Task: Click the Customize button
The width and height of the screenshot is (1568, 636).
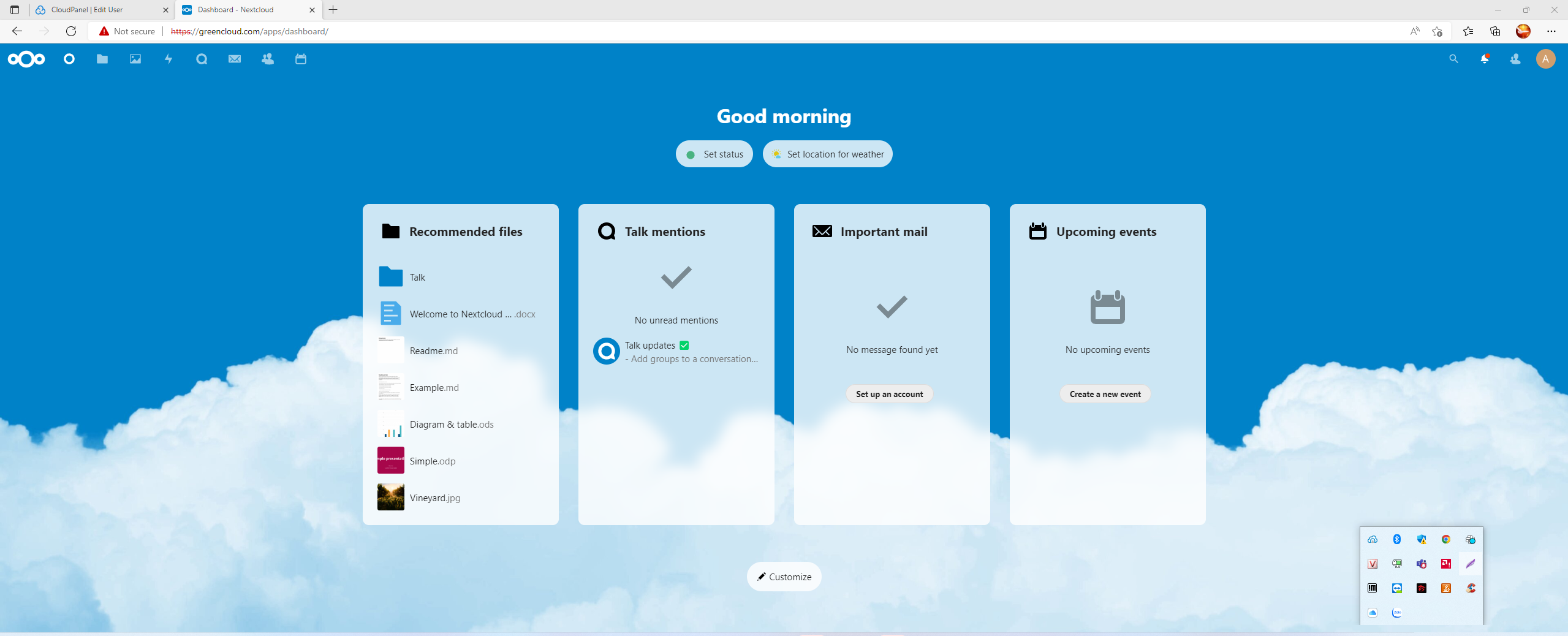Action: [784, 577]
